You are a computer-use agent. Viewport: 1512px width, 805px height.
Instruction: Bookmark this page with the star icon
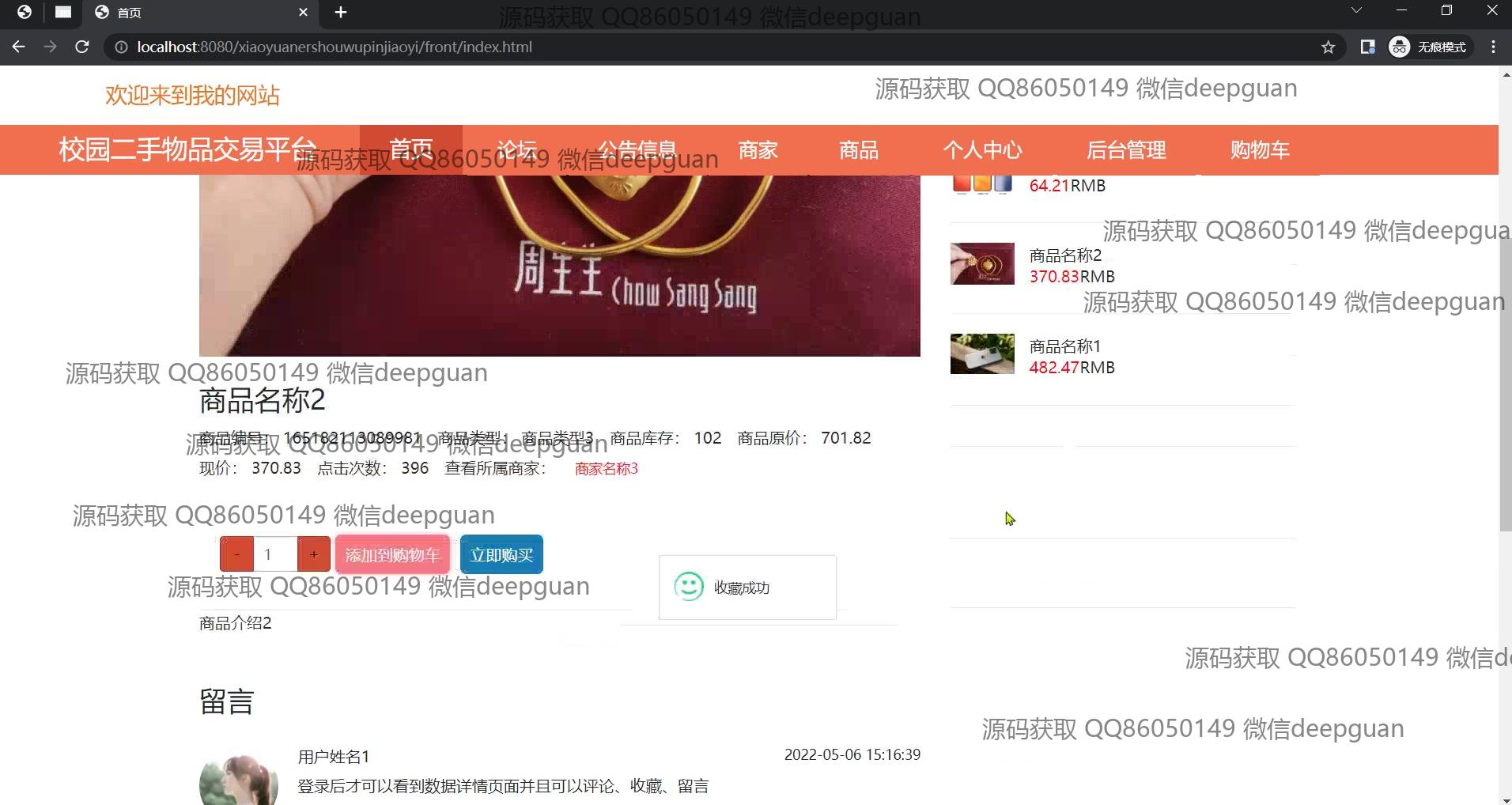tap(1329, 47)
